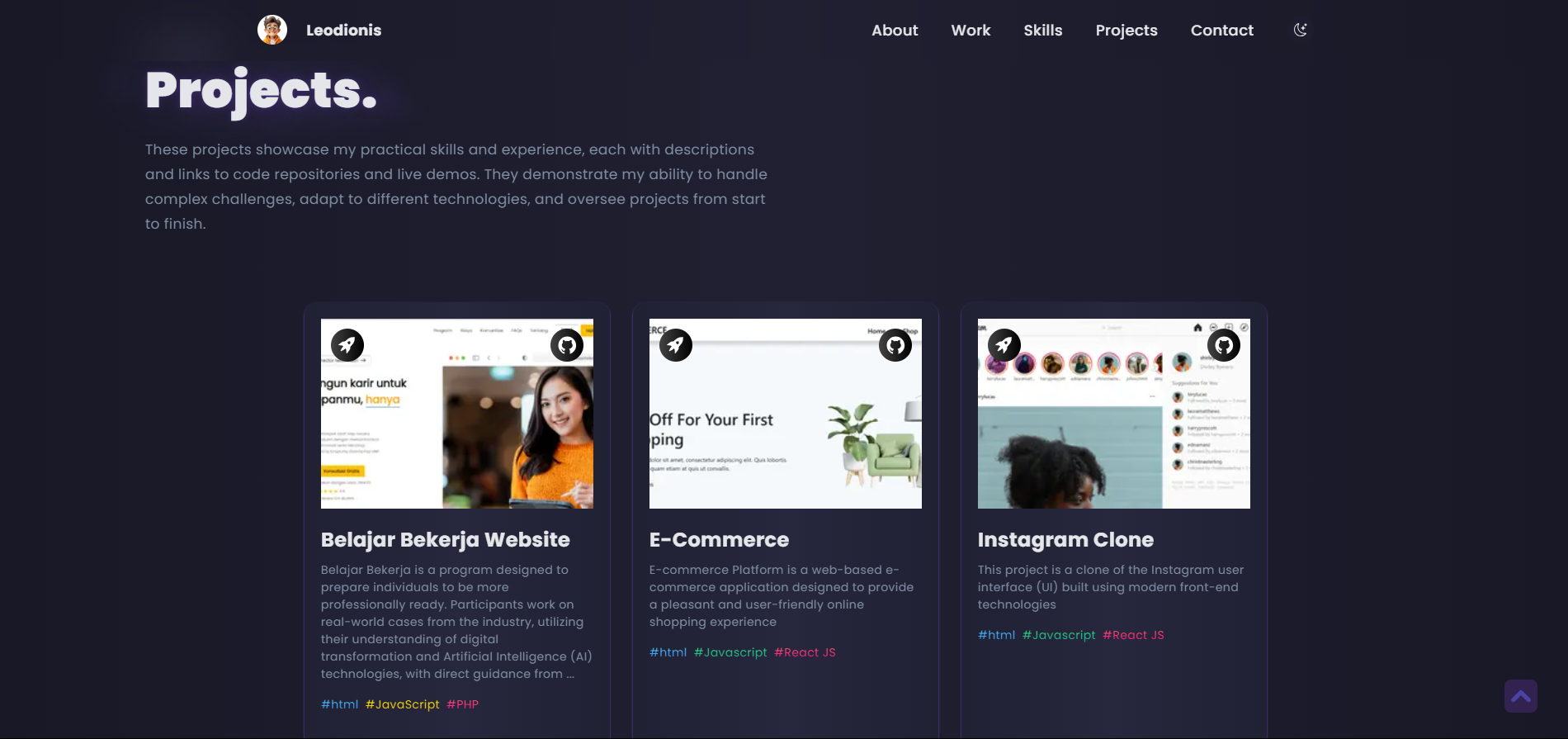Viewport: 1568px width, 739px height.
Task: Open the E-Commerce project thumbnail
Action: pos(785,429)
